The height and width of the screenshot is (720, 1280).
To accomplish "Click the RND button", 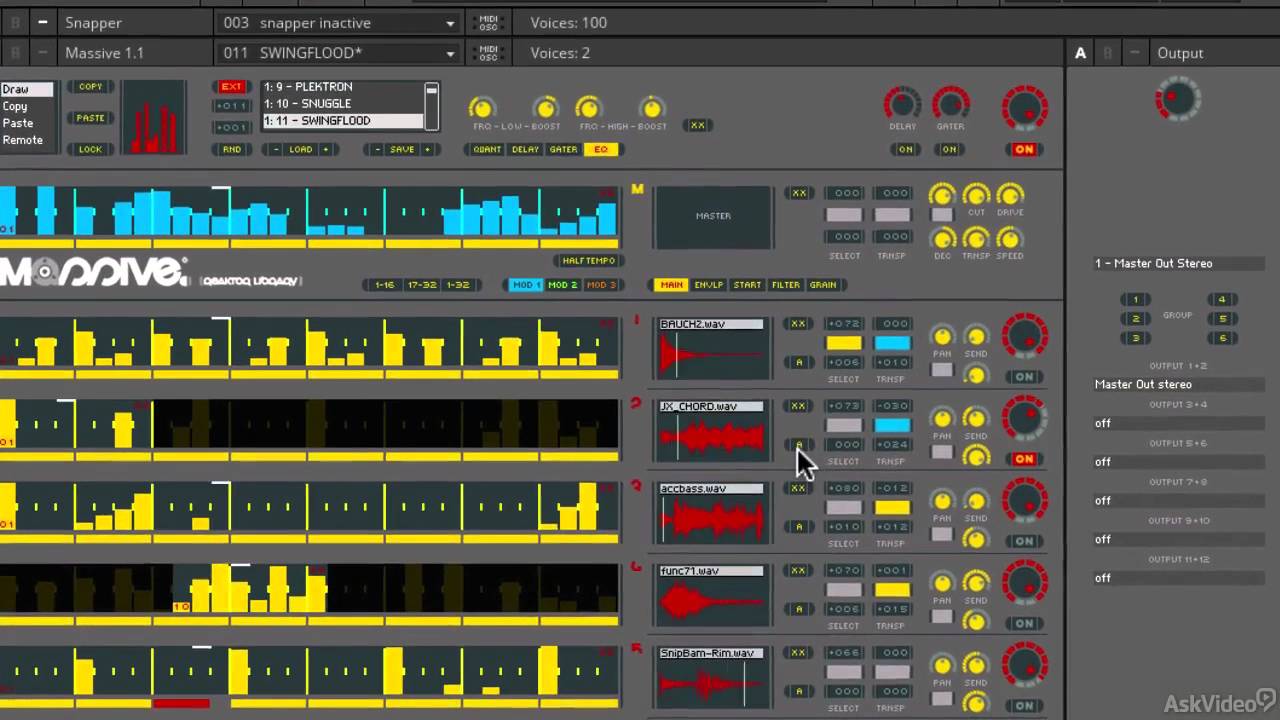I will [231, 149].
